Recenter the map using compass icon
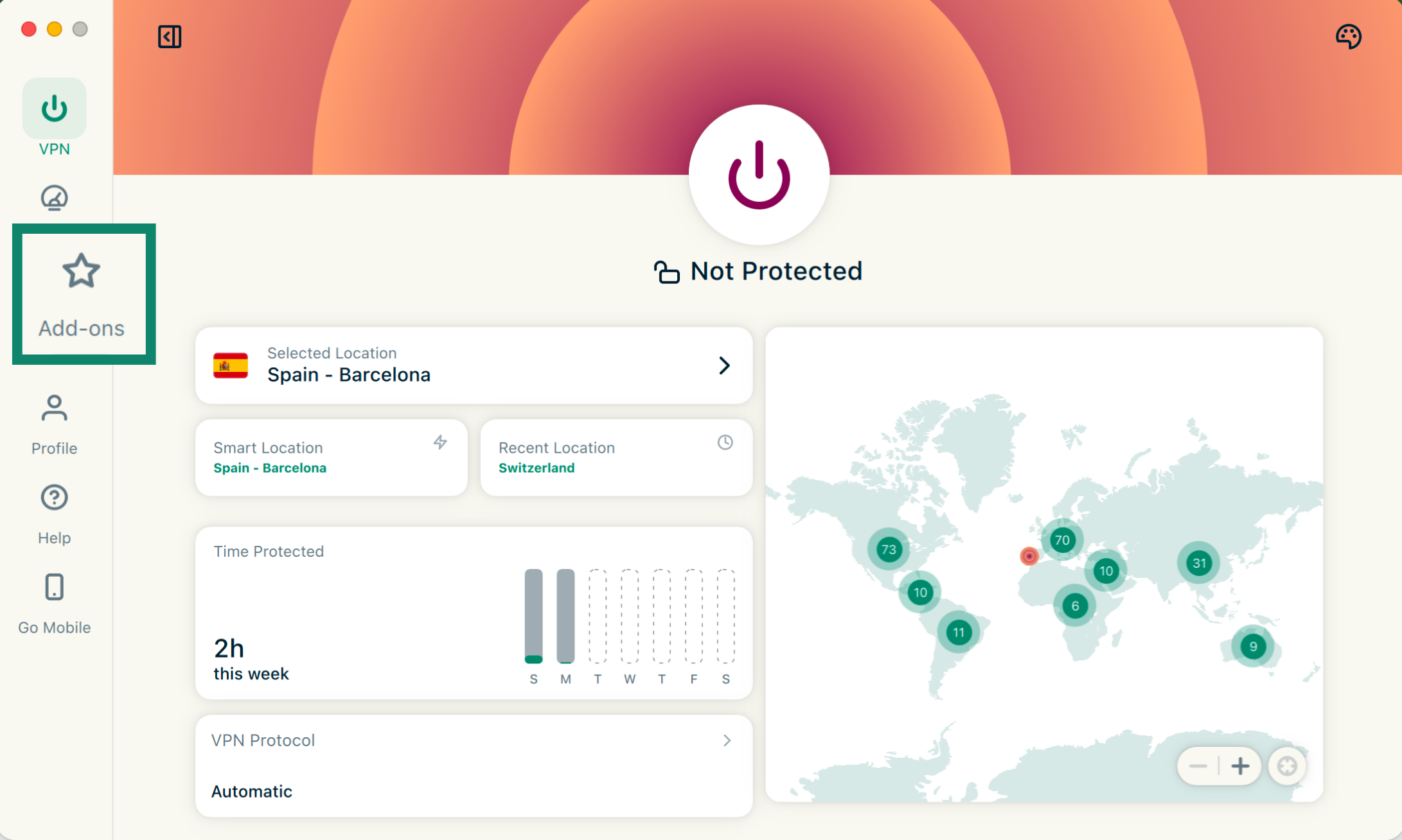This screenshot has width=1402, height=840. tap(1287, 766)
